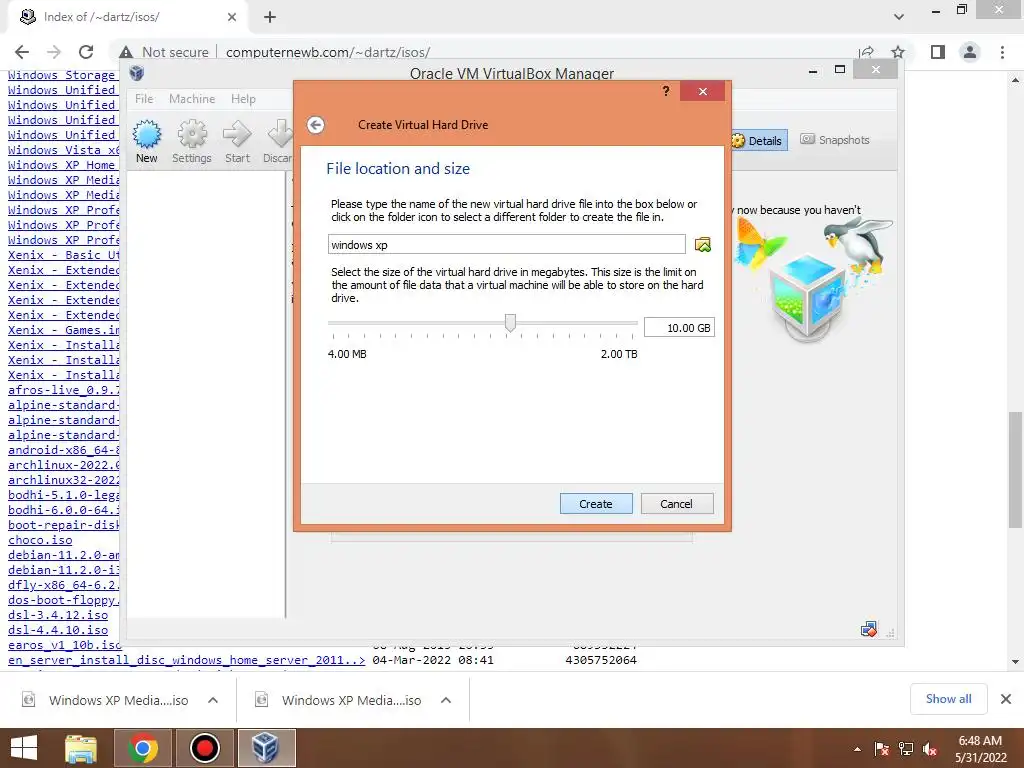The image size is (1024, 768).
Task: Click the Details button in VirtualBox Manager
Action: pyautogui.click(x=757, y=140)
